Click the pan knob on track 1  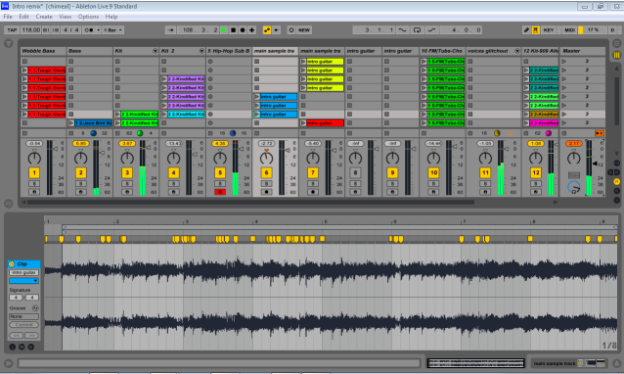[x=34, y=158]
